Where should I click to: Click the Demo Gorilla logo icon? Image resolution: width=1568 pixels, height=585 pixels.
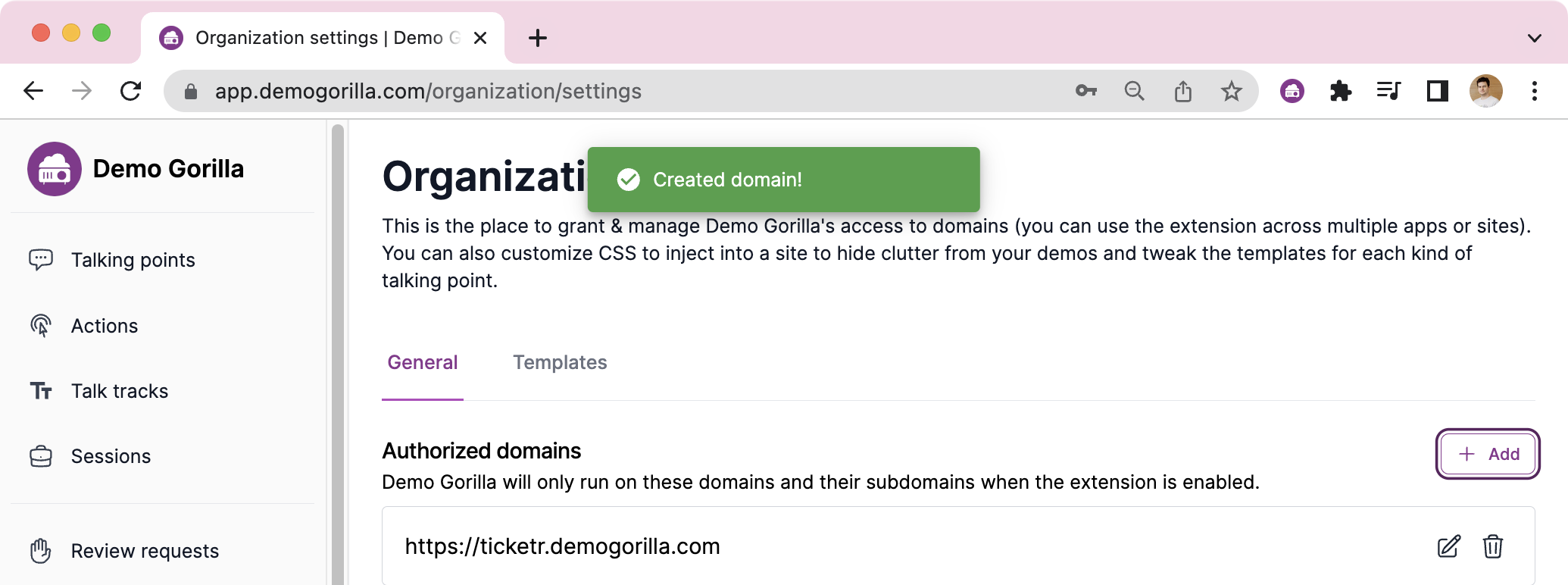pyautogui.click(x=55, y=169)
